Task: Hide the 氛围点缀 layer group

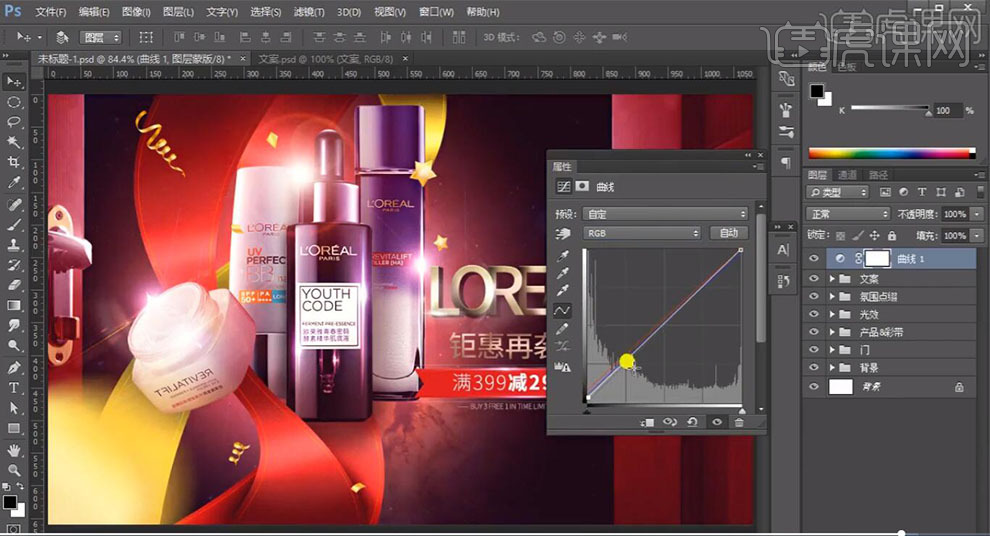Action: pos(814,296)
